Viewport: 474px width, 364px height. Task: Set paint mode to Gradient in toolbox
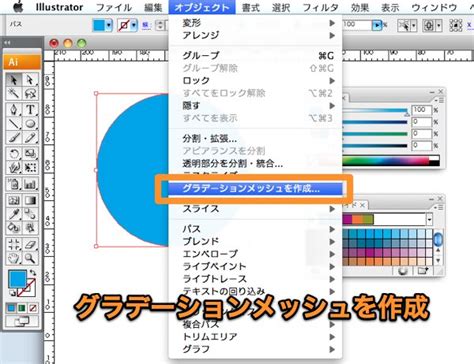click(x=22, y=308)
